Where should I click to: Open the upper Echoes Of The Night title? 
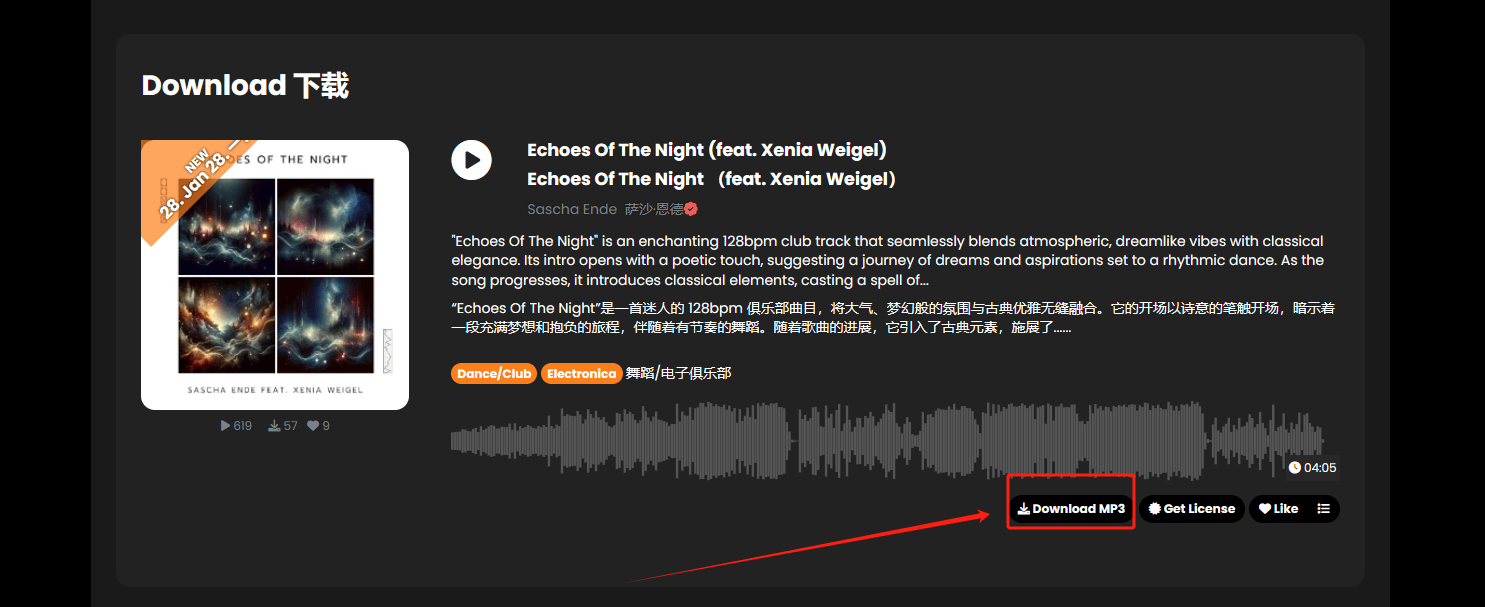[x=707, y=150]
